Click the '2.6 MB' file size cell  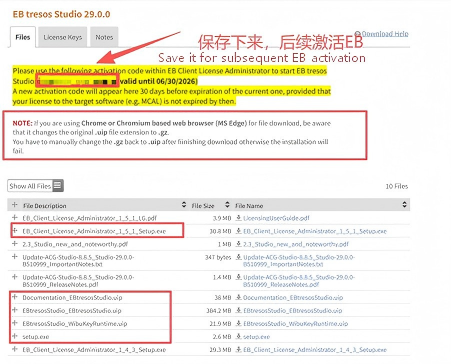[x=222, y=337]
